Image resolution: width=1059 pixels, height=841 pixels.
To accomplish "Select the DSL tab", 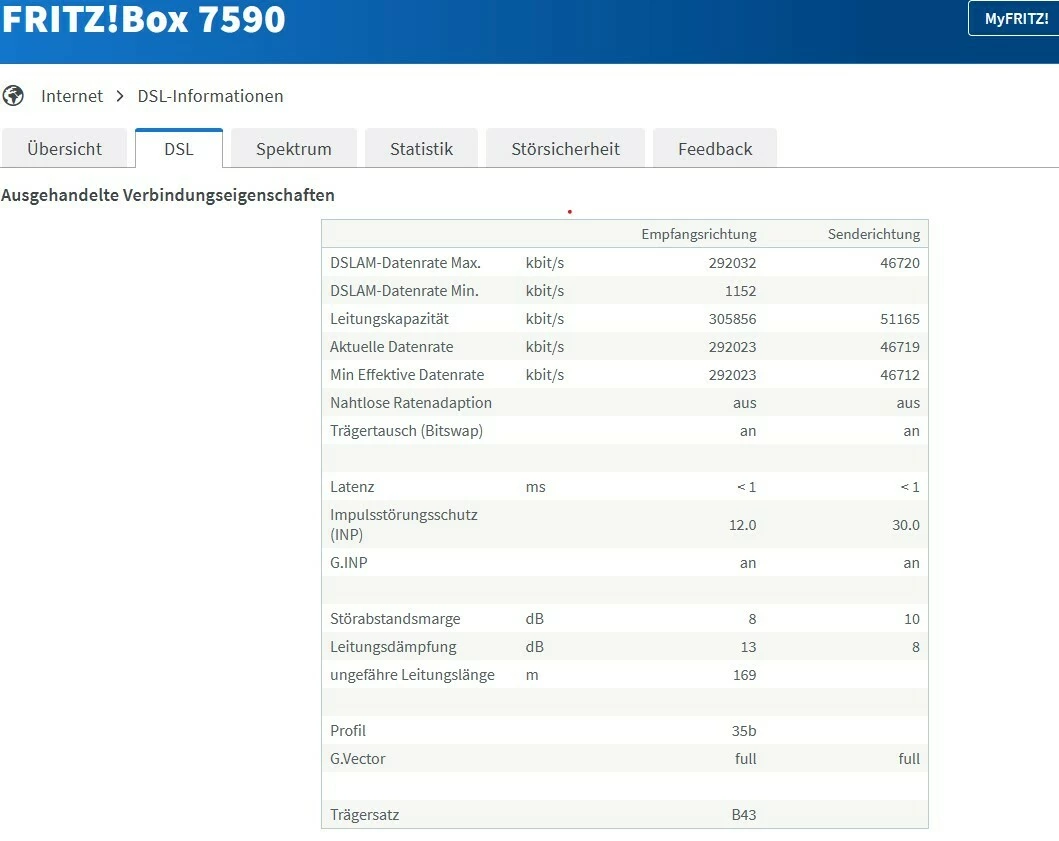I will pyautogui.click(x=179, y=149).
